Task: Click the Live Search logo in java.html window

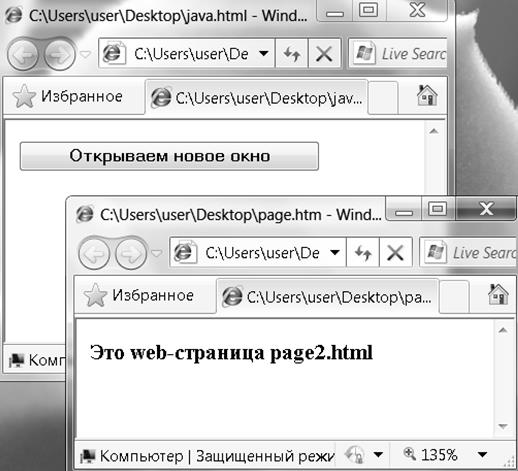Action: (365, 53)
